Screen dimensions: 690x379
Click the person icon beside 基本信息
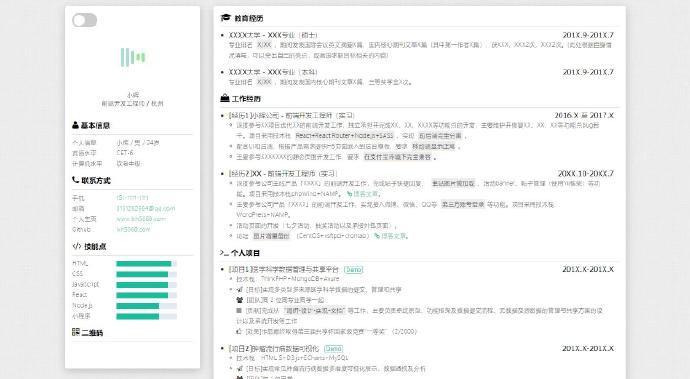75,125
